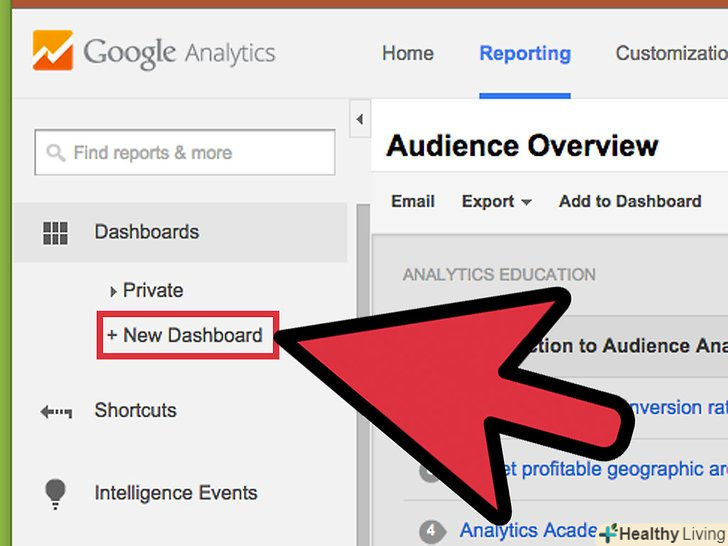This screenshot has height=546, width=728.
Task: Click the Find reports & more search field
Action: point(185,152)
